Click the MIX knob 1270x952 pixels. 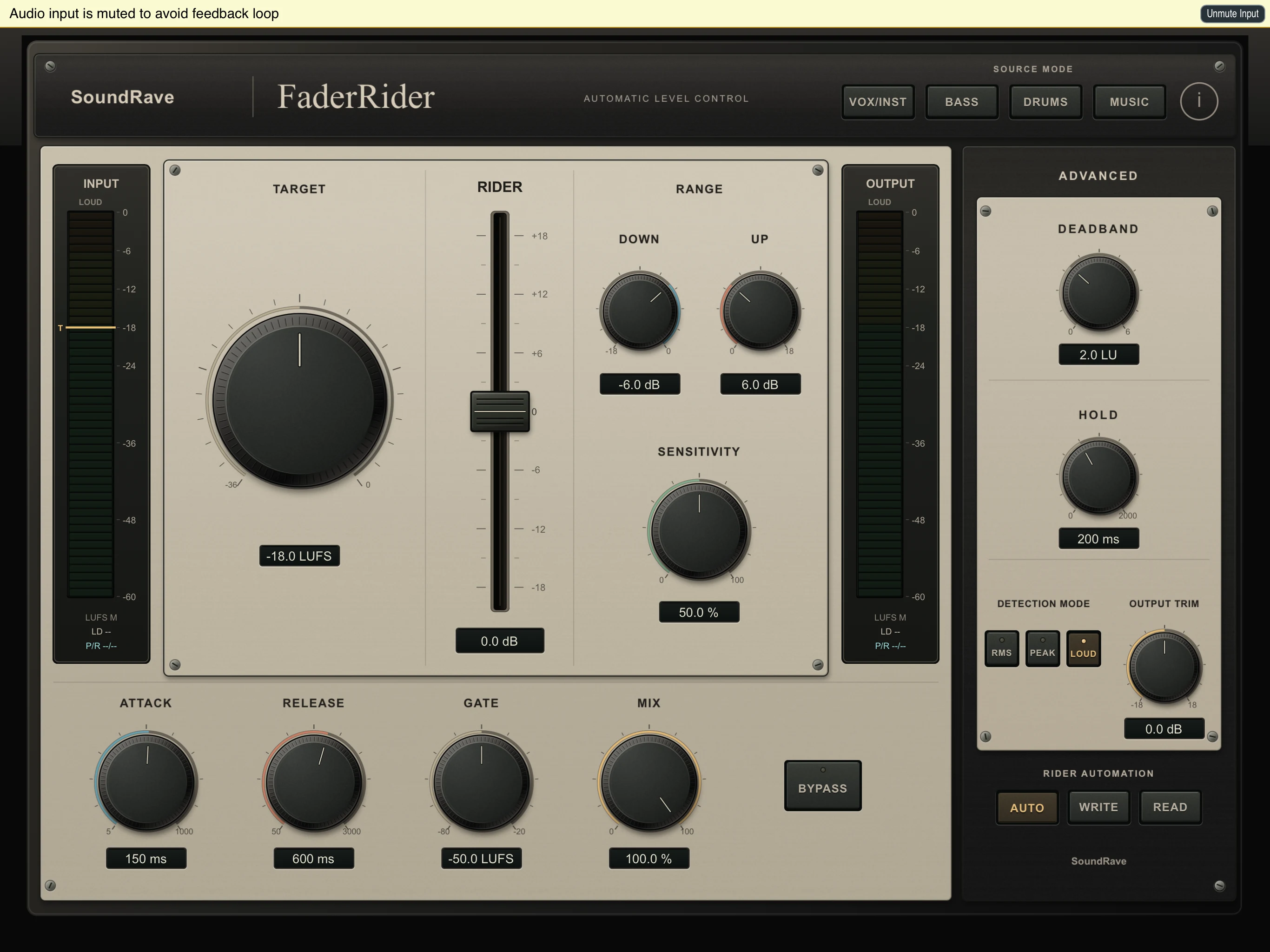649,782
